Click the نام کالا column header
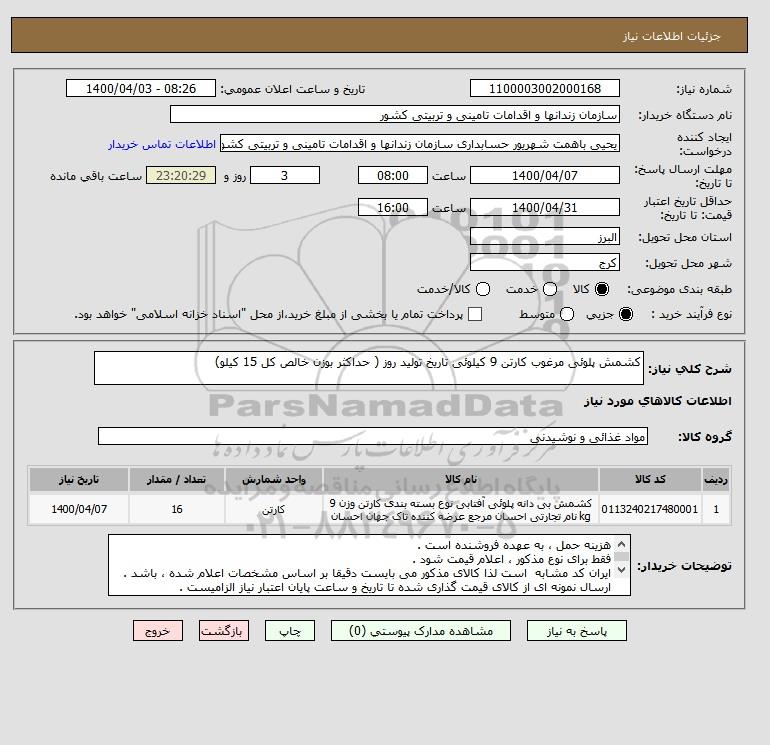Image resolution: width=770 pixels, height=745 pixels. point(461,479)
